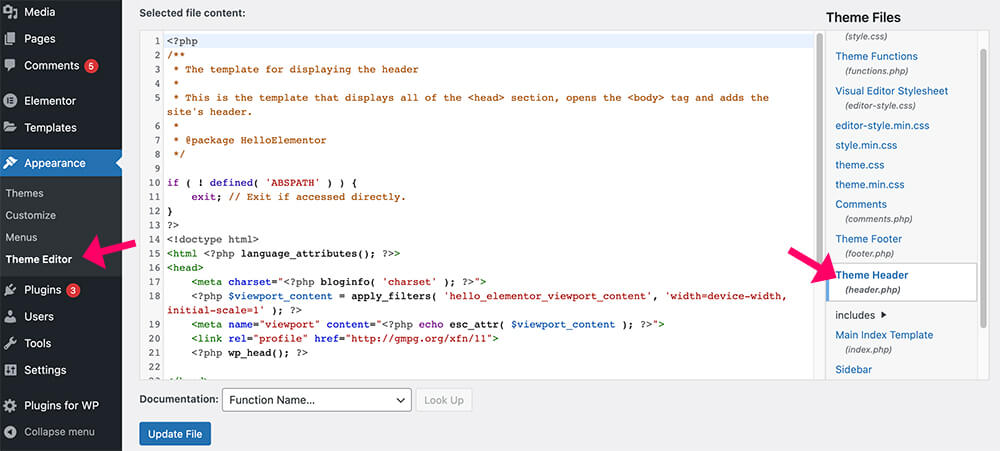
Task: Click the Tools wrench icon
Action: point(10,343)
